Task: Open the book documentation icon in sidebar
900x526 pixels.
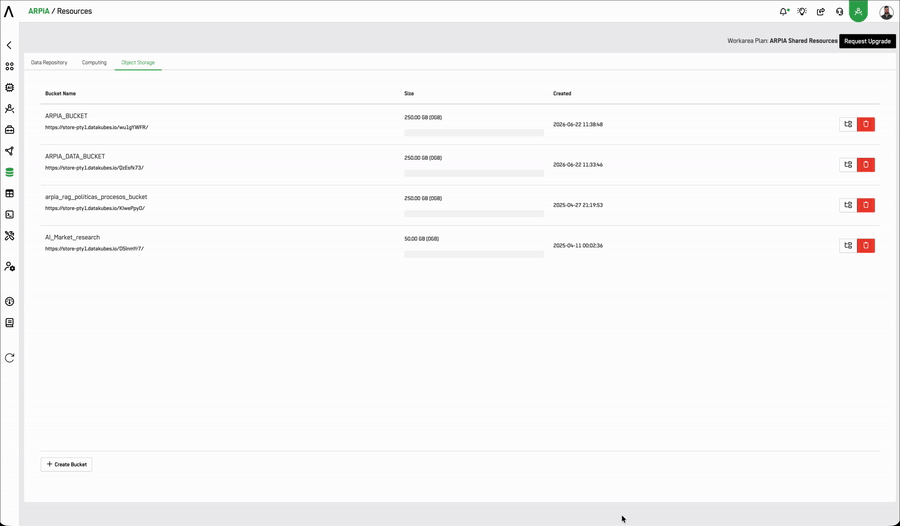Action: (9, 323)
